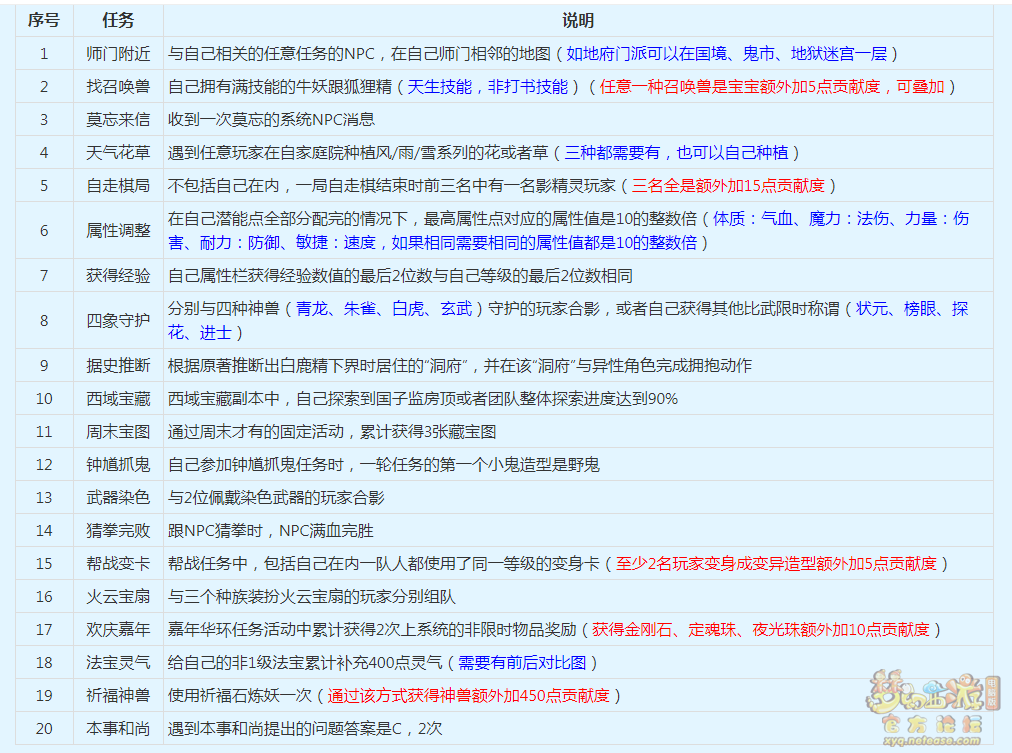
Task: Click the red text 至少2名玩家变身成变异造型额外加5点贡献度
Action: (776, 563)
